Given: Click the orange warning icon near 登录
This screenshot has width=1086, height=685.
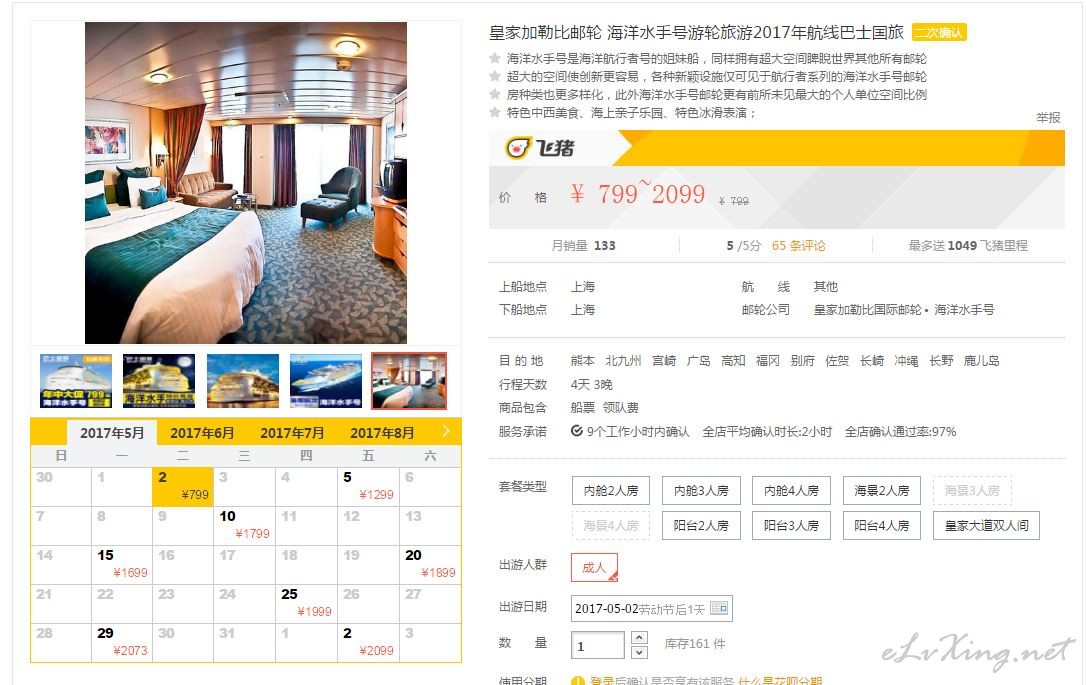Looking at the screenshot, I should (x=578, y=681).
